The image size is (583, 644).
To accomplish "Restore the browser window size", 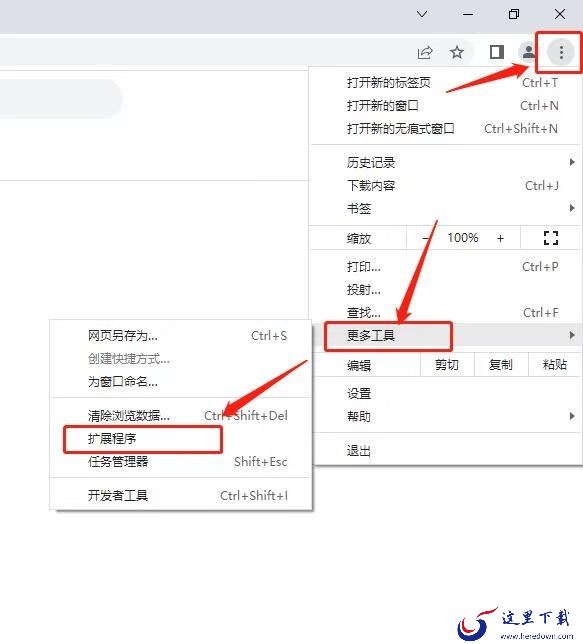I will [514, 14].
